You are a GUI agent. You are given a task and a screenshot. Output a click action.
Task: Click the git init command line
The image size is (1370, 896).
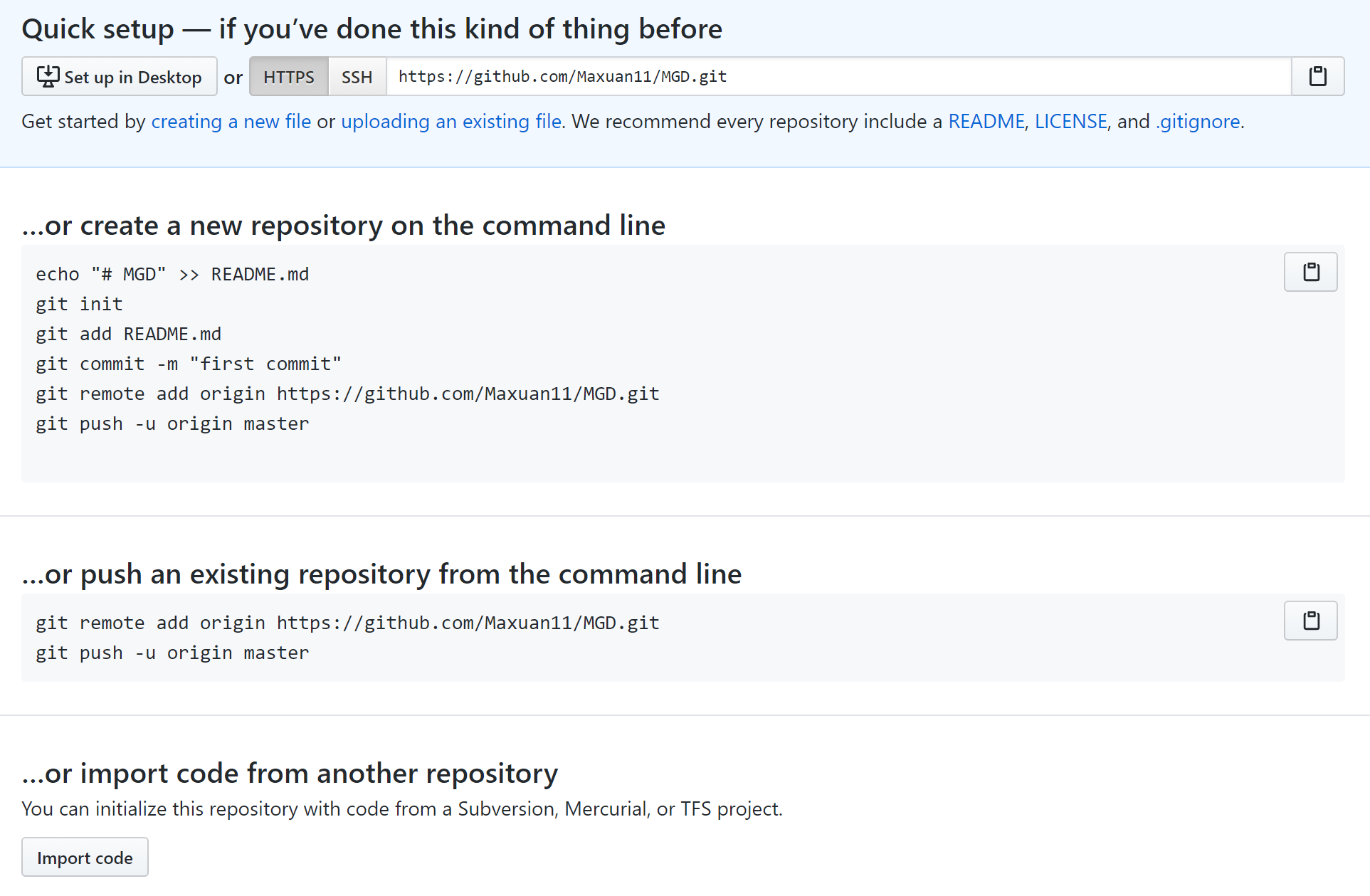(80, 305)
